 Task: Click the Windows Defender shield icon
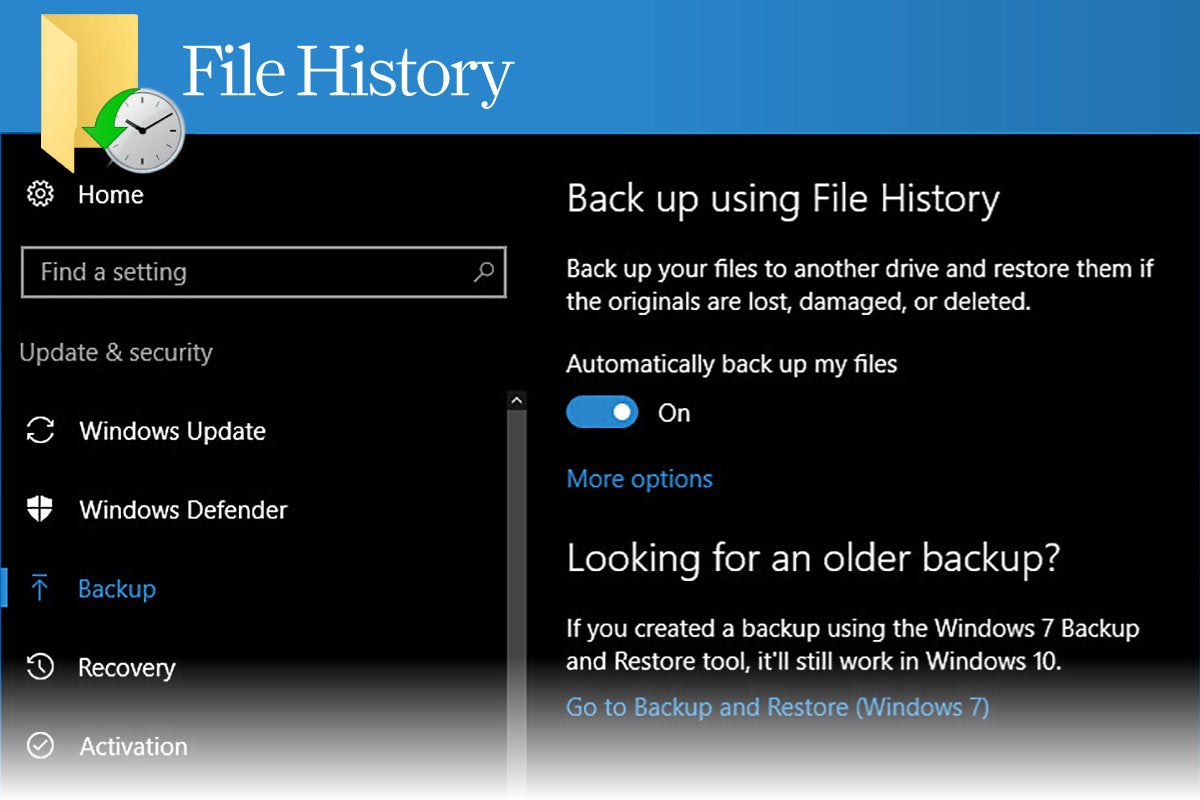pyautogui.click(x=40, y=509)
